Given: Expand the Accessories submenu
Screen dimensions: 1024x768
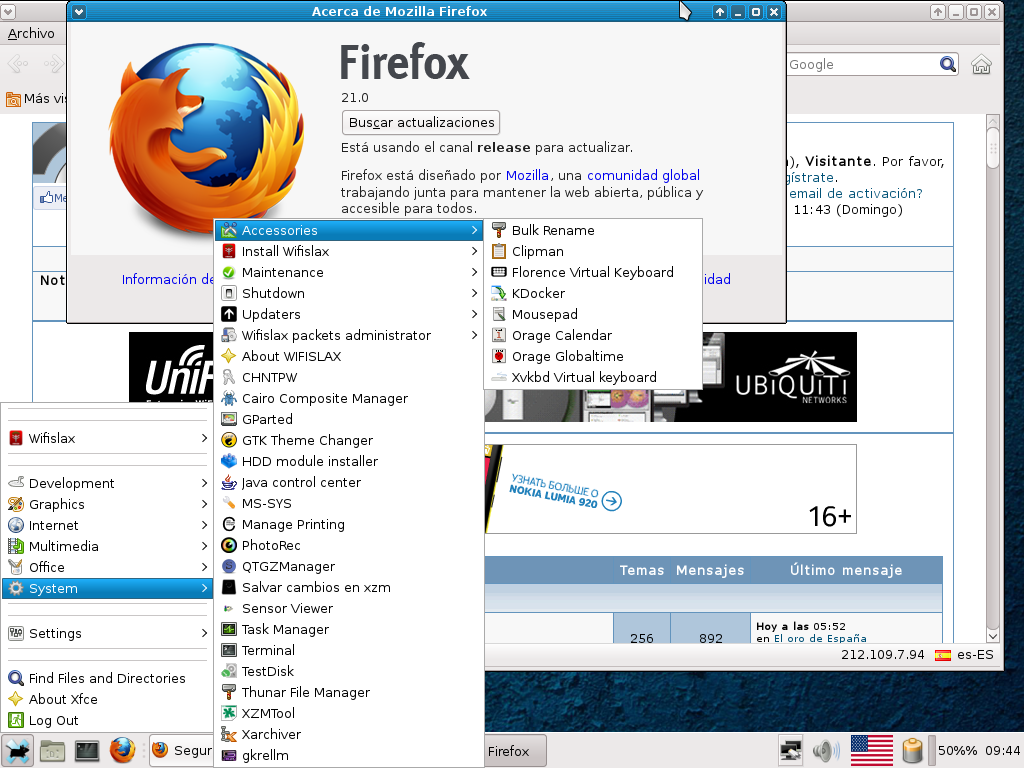Looking at the screenshot, I should [349, 230].
